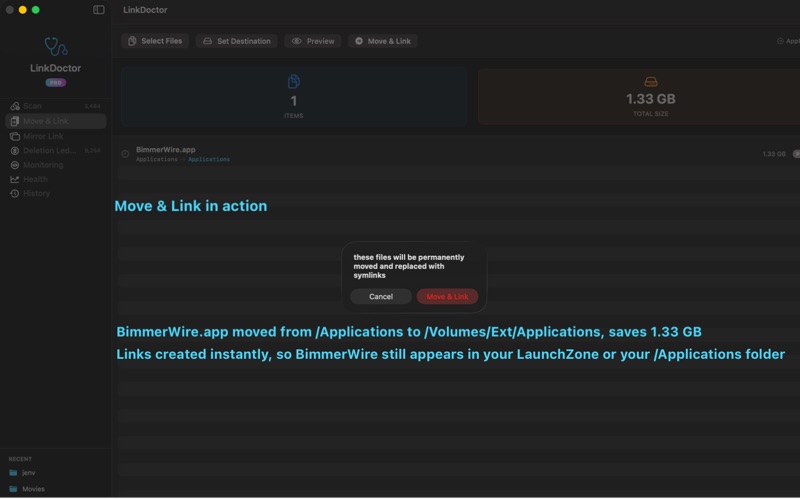The height and width of the screenshot is (500, 800).
Task: Toggle the BimmerWire.app row check circle
Action: (x=125, y=154)
